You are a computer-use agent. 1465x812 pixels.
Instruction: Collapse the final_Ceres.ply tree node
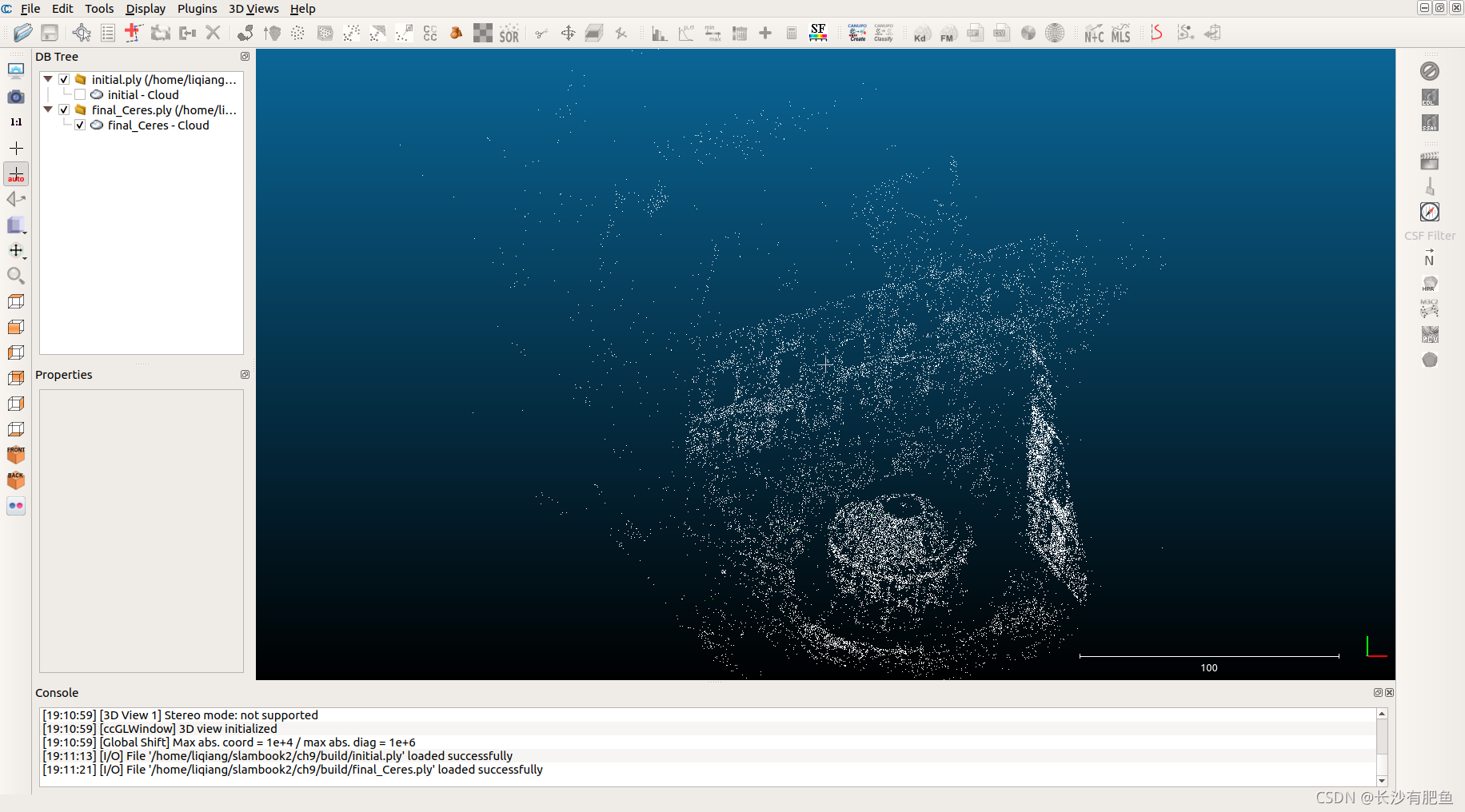(x=48, y=109)
